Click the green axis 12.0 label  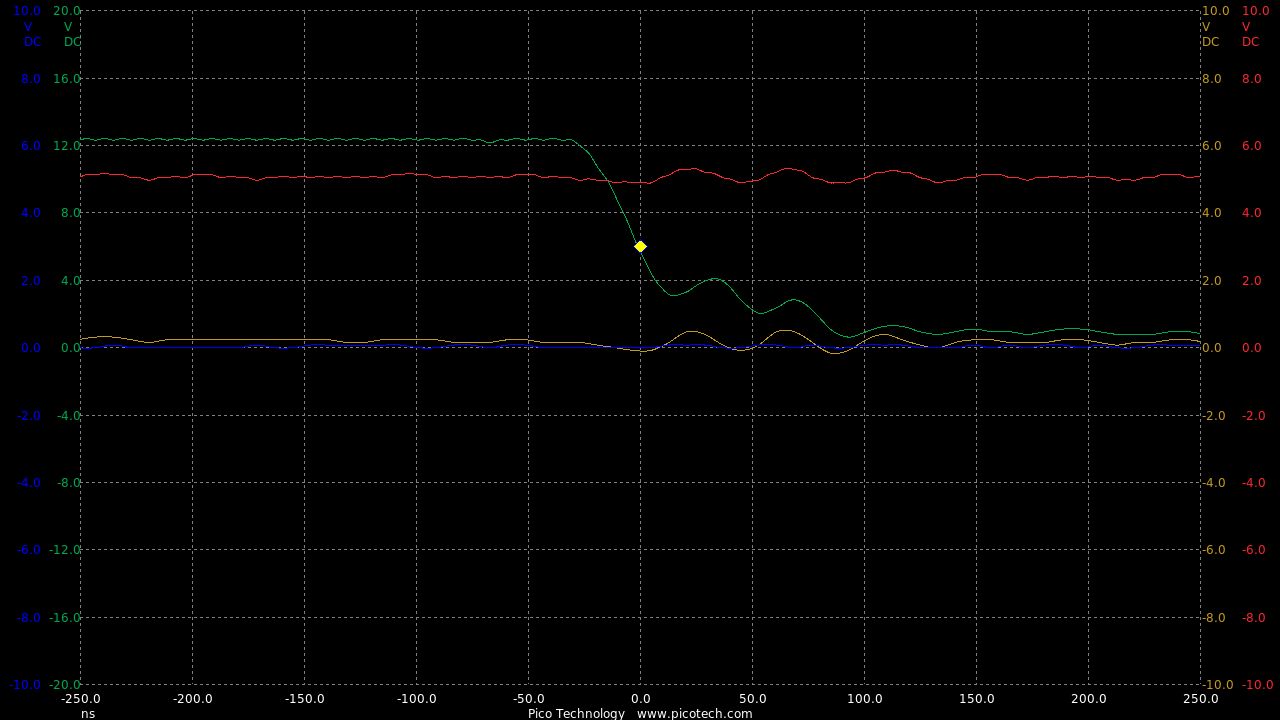[x=66, y=145]
